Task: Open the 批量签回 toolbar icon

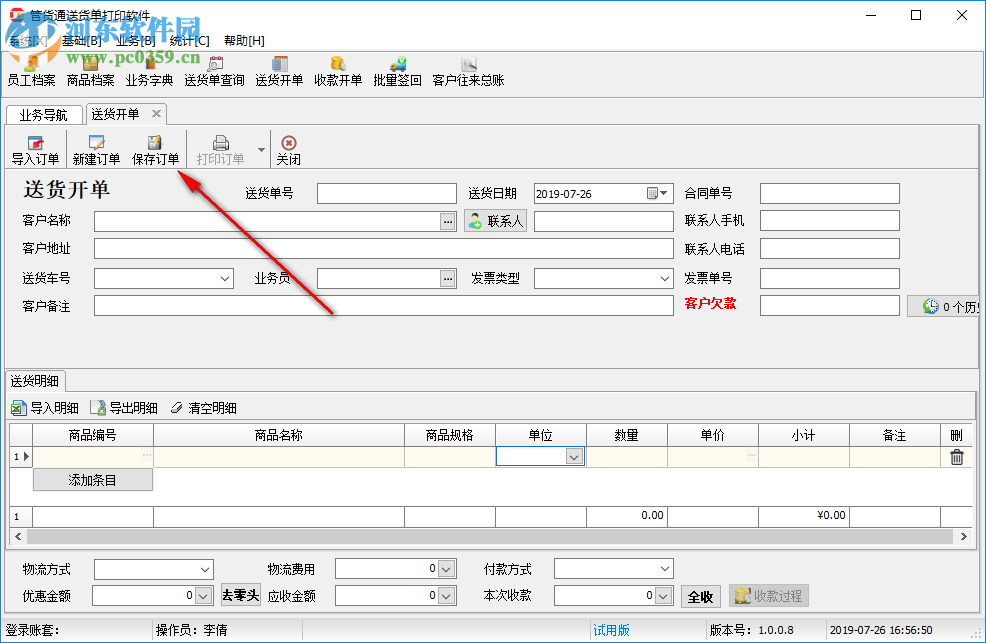Action: click(x=397, y=72)
